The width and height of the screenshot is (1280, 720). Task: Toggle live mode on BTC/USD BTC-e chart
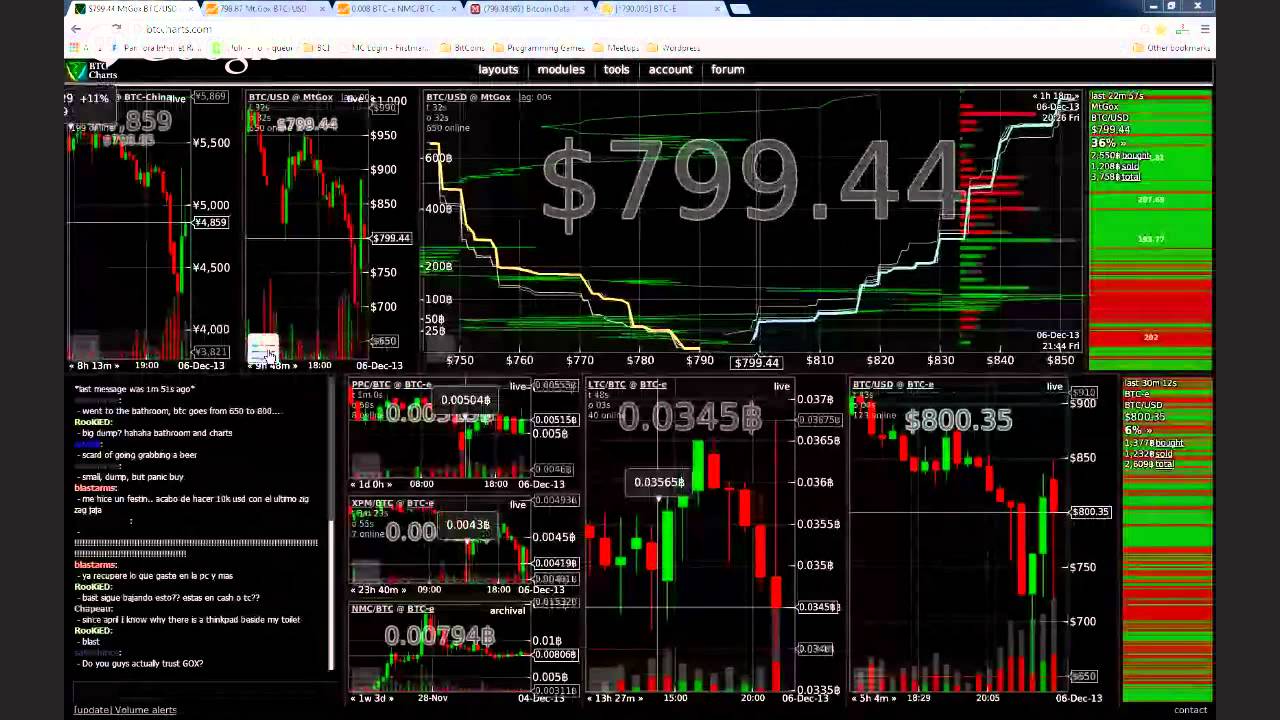click(x=1055, y=386)
